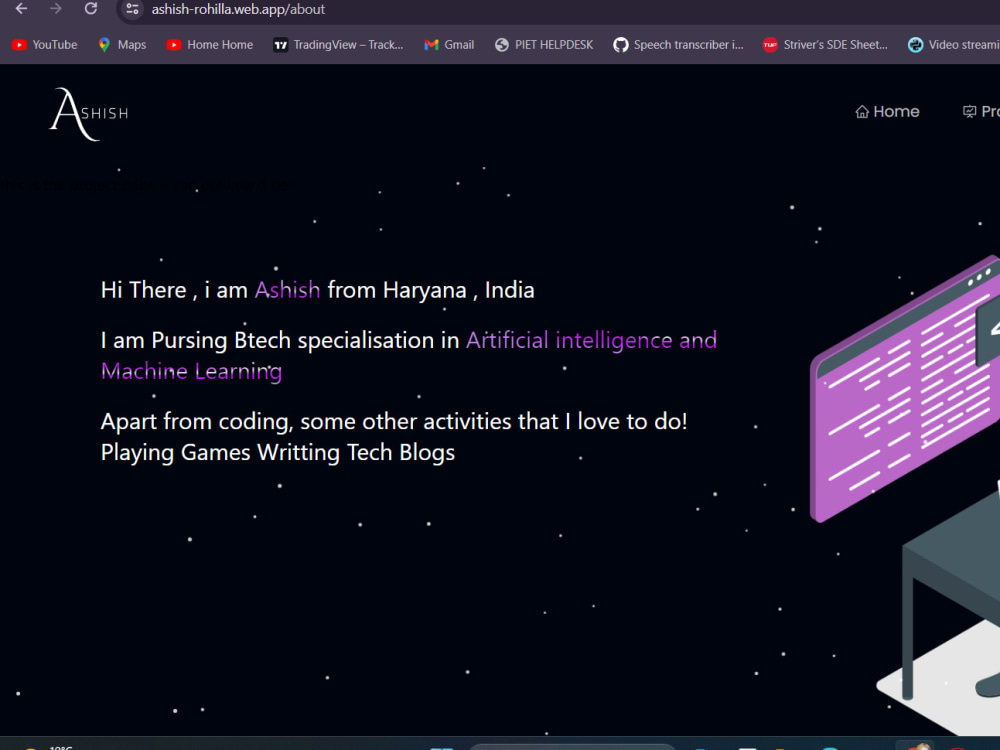Image resolution: width=1000 pixels, height=750 pixels.
Task: Click the text 'Artificial intelligence and'
Action: (591, 340)
